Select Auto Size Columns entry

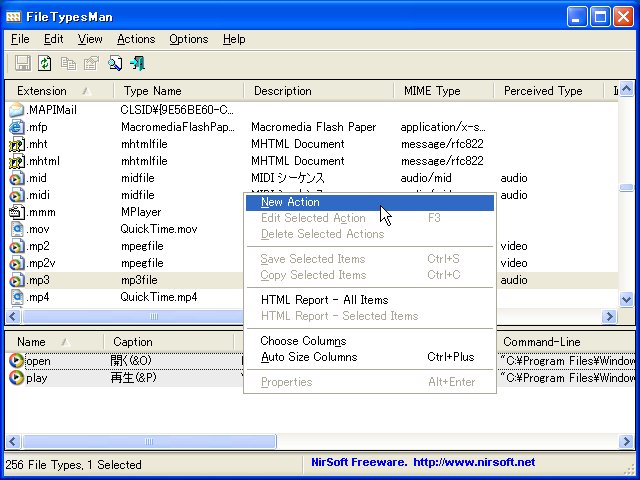pyautogui.click(x=370, y=357)
